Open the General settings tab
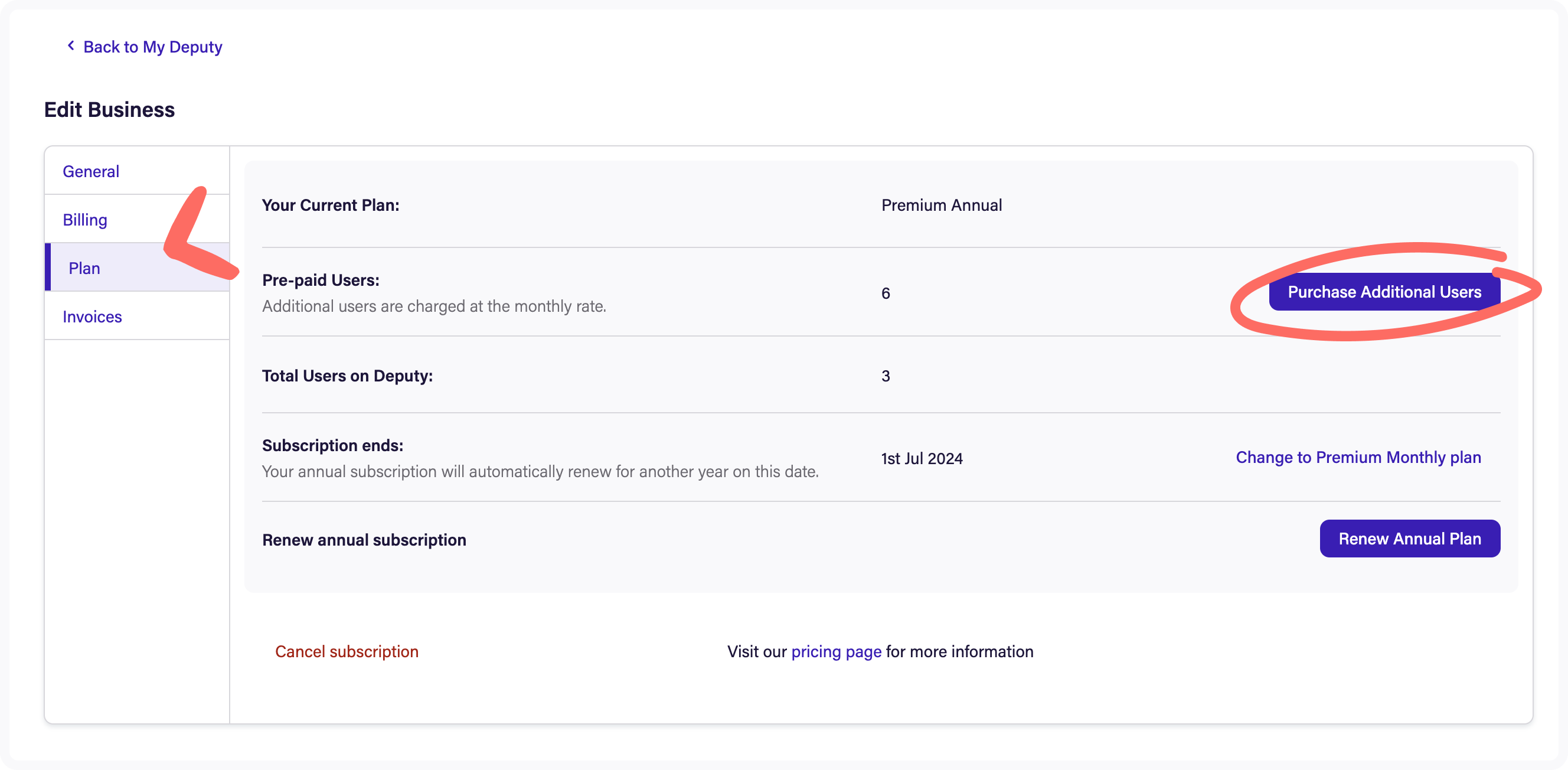The height and width of the screenshot is (770, 1568). tap(91, 171)
